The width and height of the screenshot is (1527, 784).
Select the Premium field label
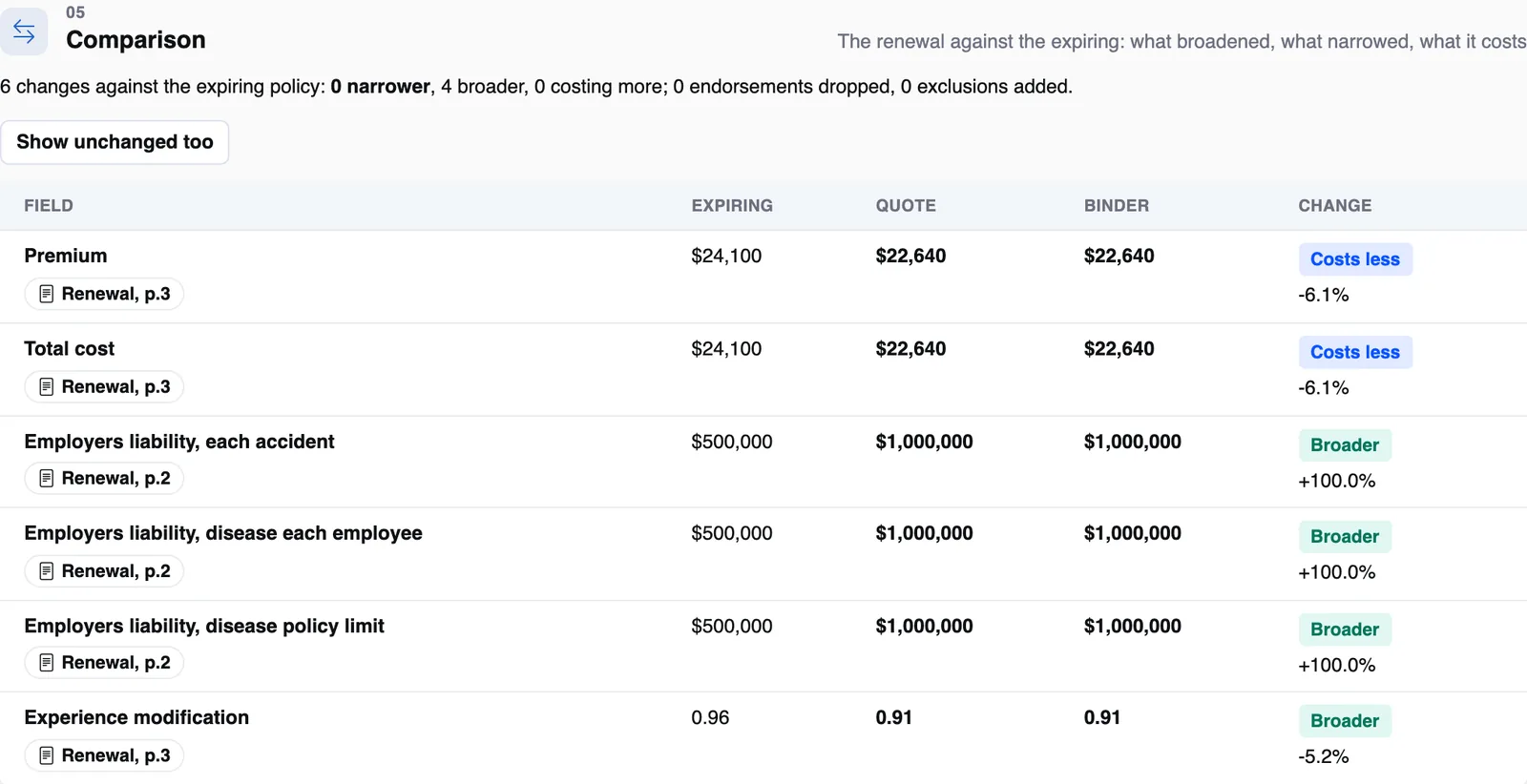(66, 256)
